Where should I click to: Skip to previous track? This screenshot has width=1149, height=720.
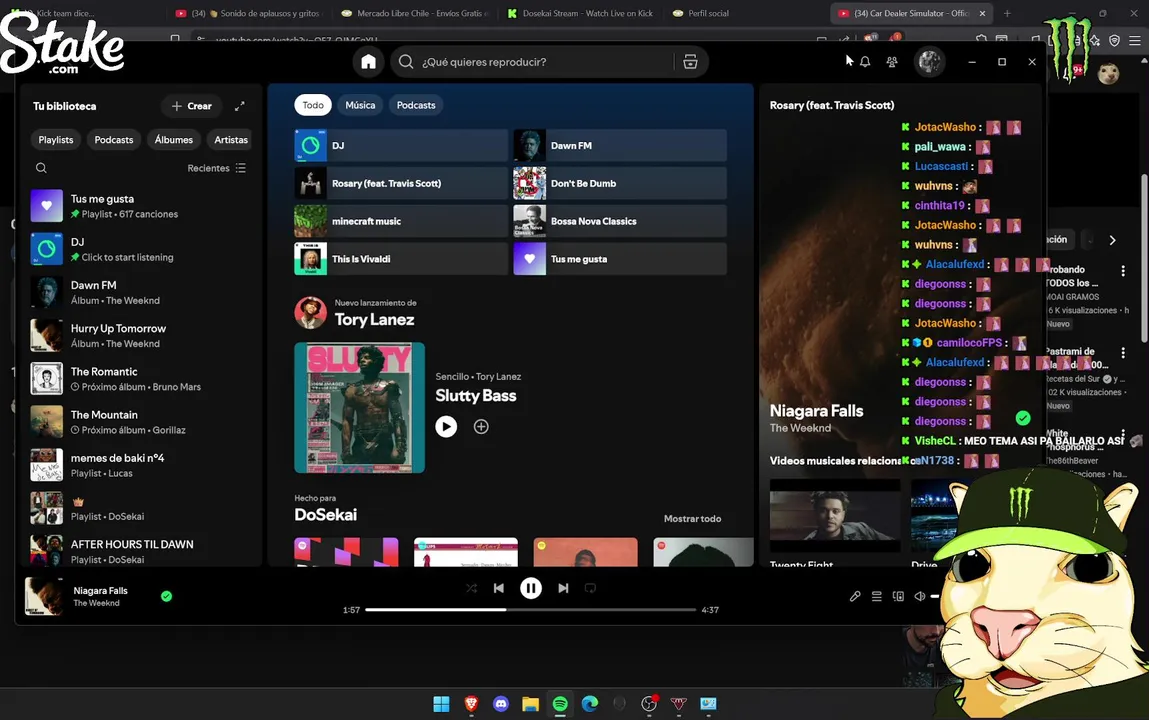pyautogui.click(x=499, y=588)
